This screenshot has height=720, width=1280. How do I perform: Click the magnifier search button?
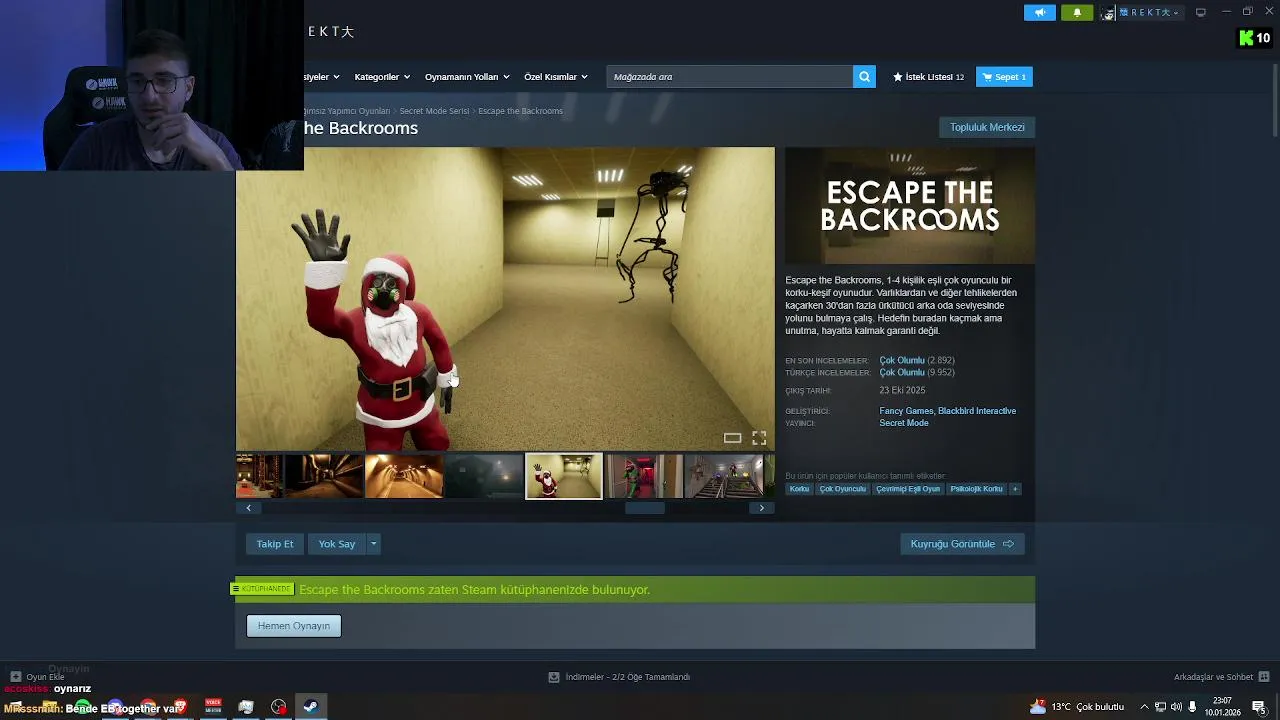(864, 77)
